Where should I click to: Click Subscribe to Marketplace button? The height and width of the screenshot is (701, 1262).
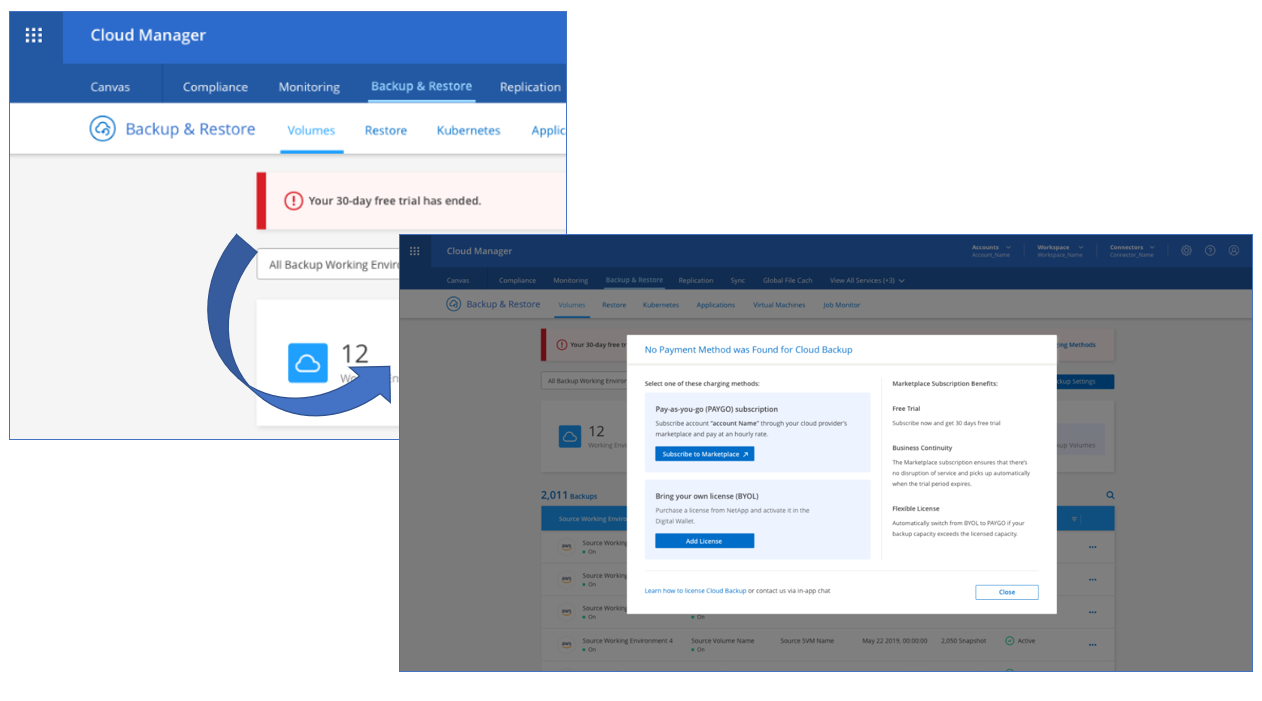click(704, 454)
